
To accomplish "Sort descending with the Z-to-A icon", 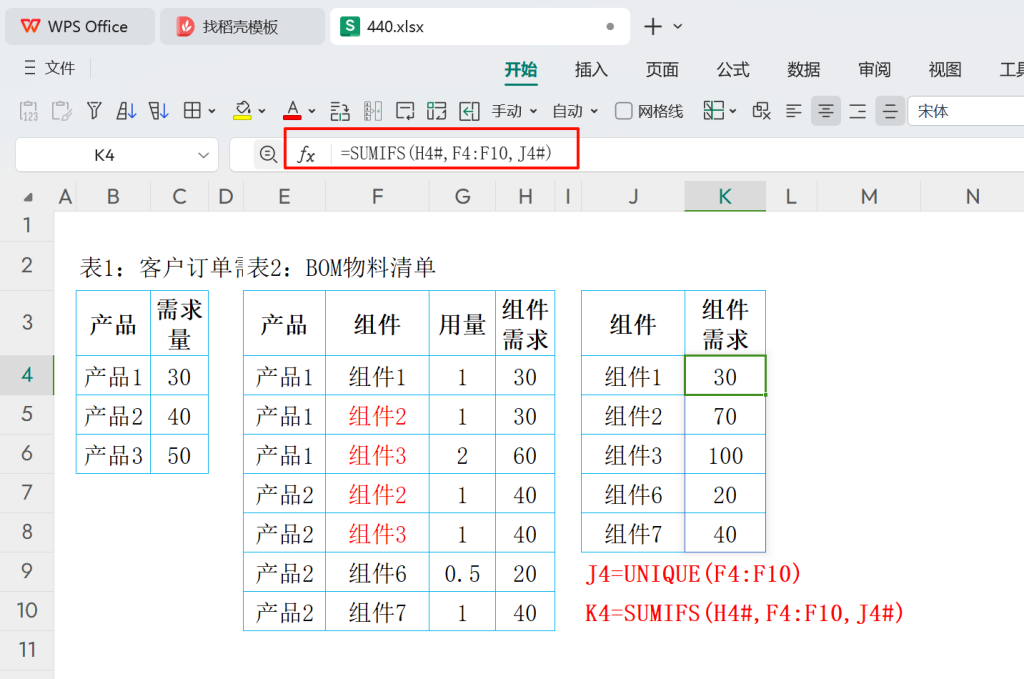I will [x=159, y=111].
